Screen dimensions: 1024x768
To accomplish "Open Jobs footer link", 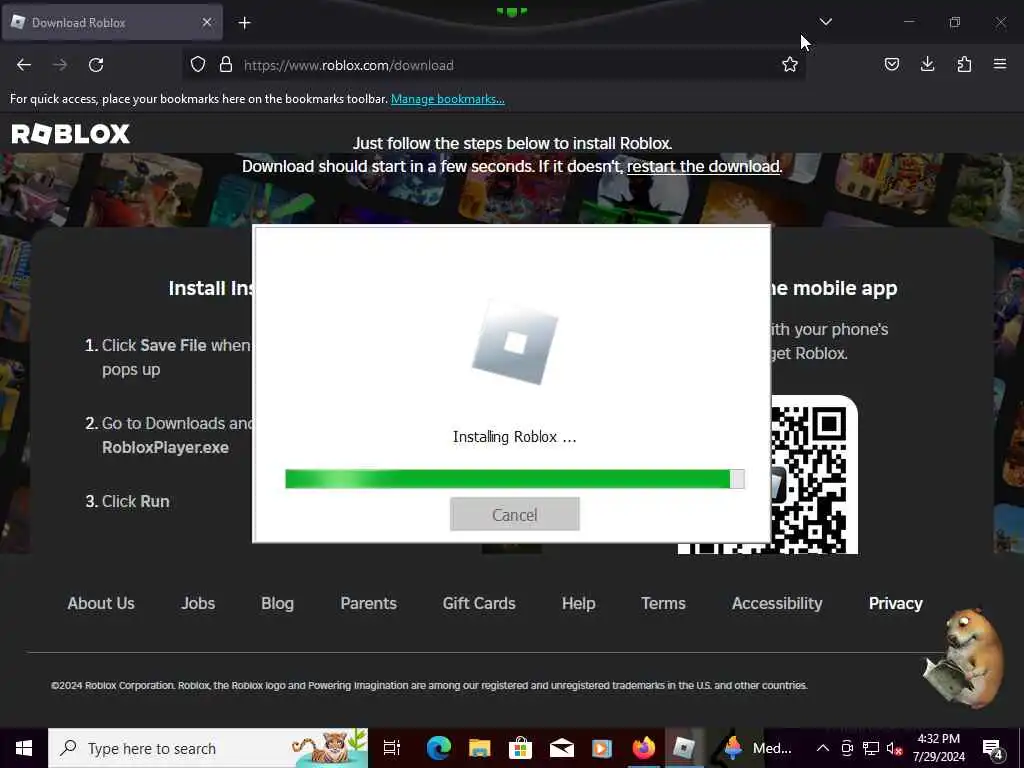I will [198, 603].
